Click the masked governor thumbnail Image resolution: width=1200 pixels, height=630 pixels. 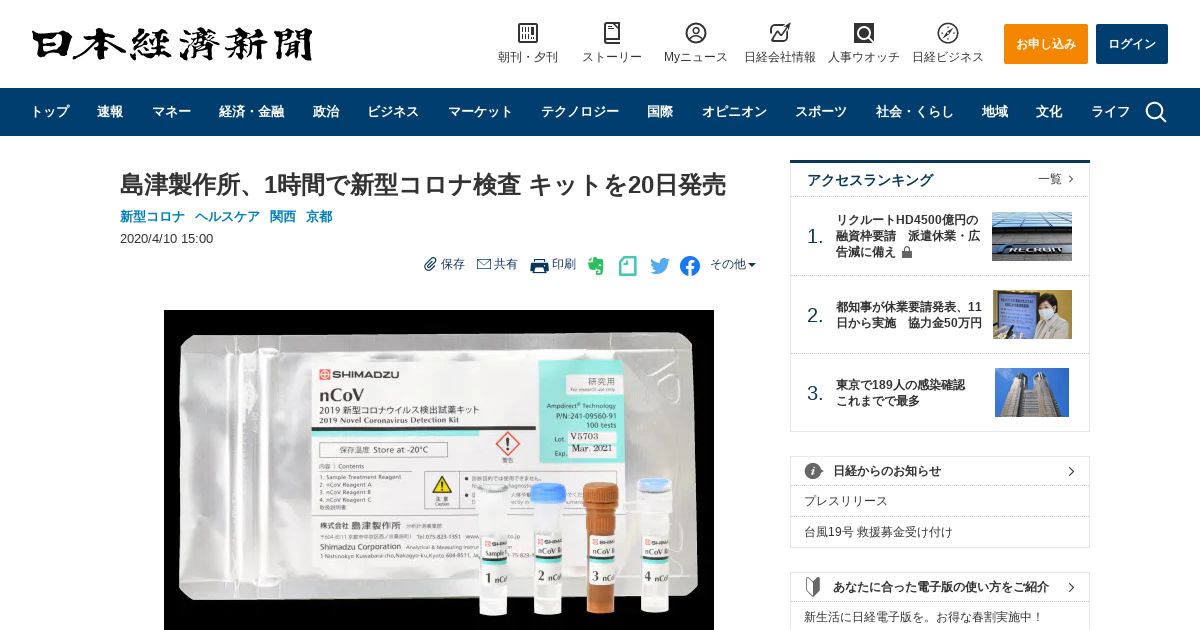(x=1032, y=315)
